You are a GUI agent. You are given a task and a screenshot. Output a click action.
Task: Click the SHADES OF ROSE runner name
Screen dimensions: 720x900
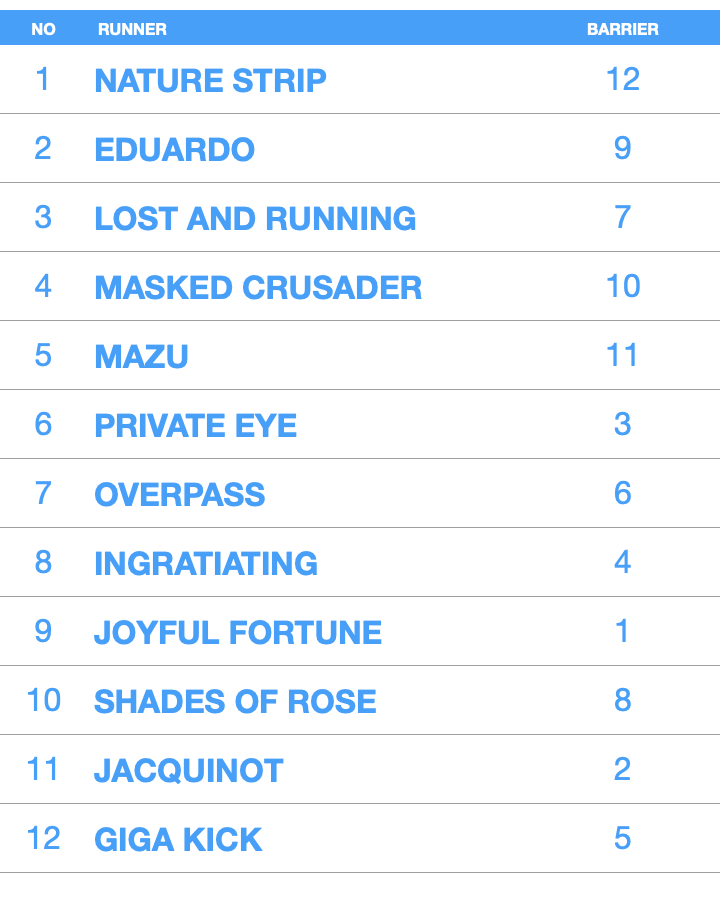click(x=235, y=701)
